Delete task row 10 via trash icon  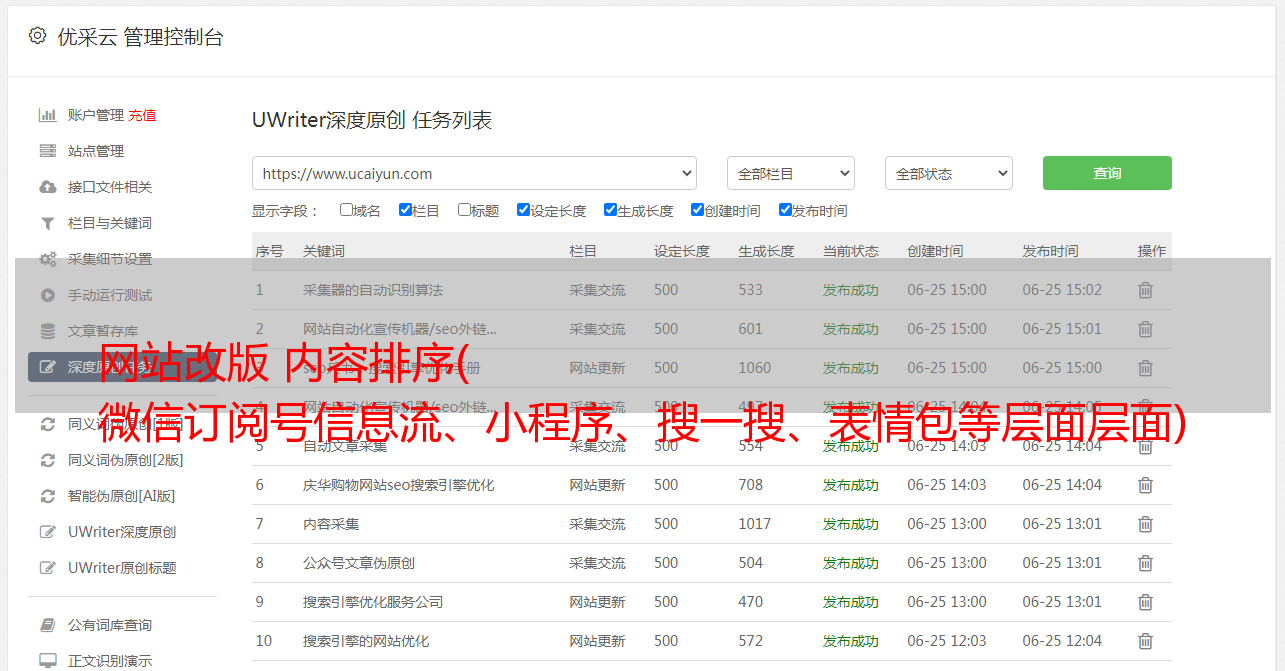[1145, 641]
